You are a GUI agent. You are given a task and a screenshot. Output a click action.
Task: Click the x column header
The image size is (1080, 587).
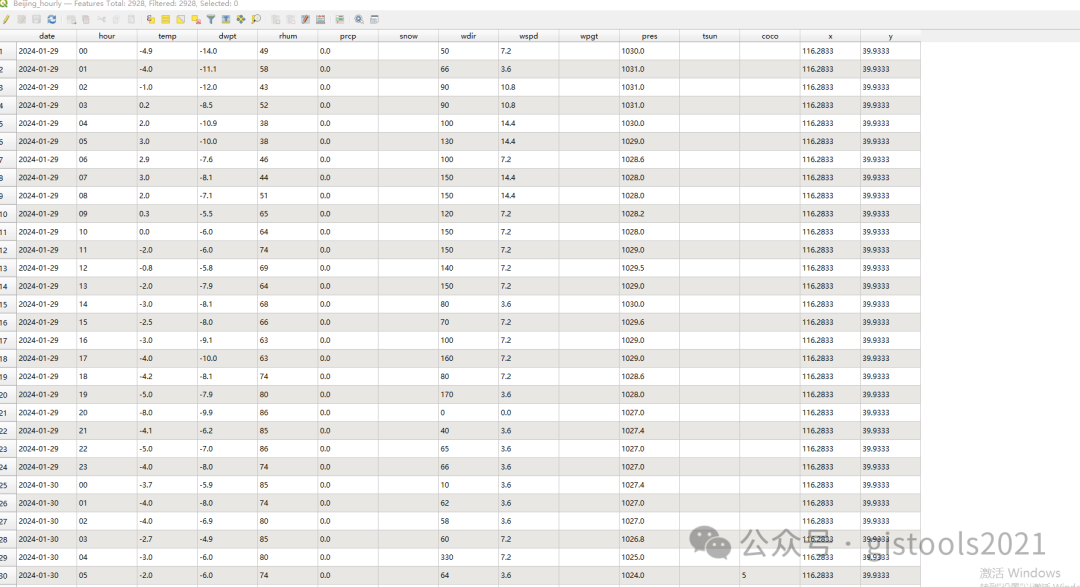pyautogui.click(x=830, y=36)
